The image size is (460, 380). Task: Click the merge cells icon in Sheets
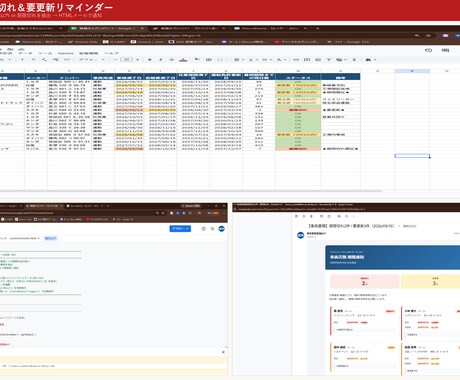point(220,60)
